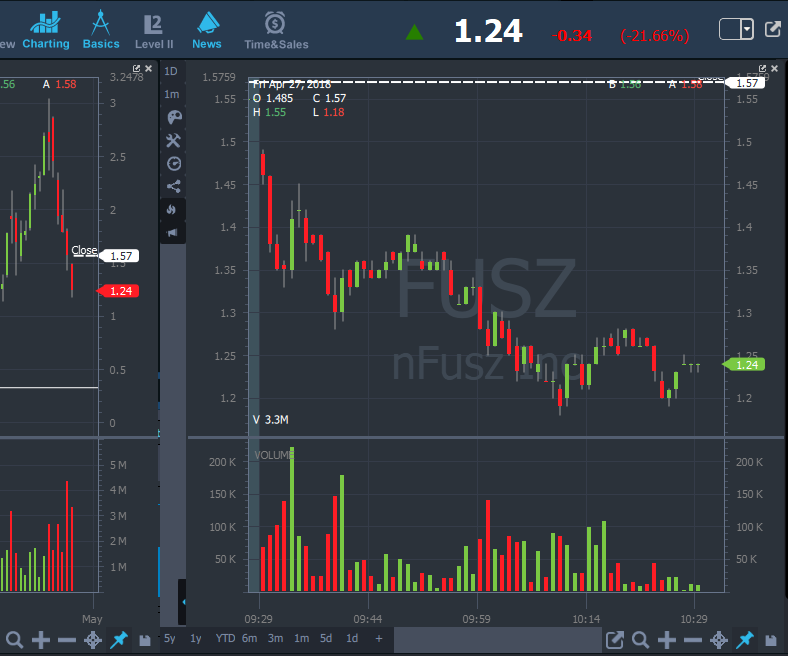Toggle the megaphone alerts icon

coord(172,232)
